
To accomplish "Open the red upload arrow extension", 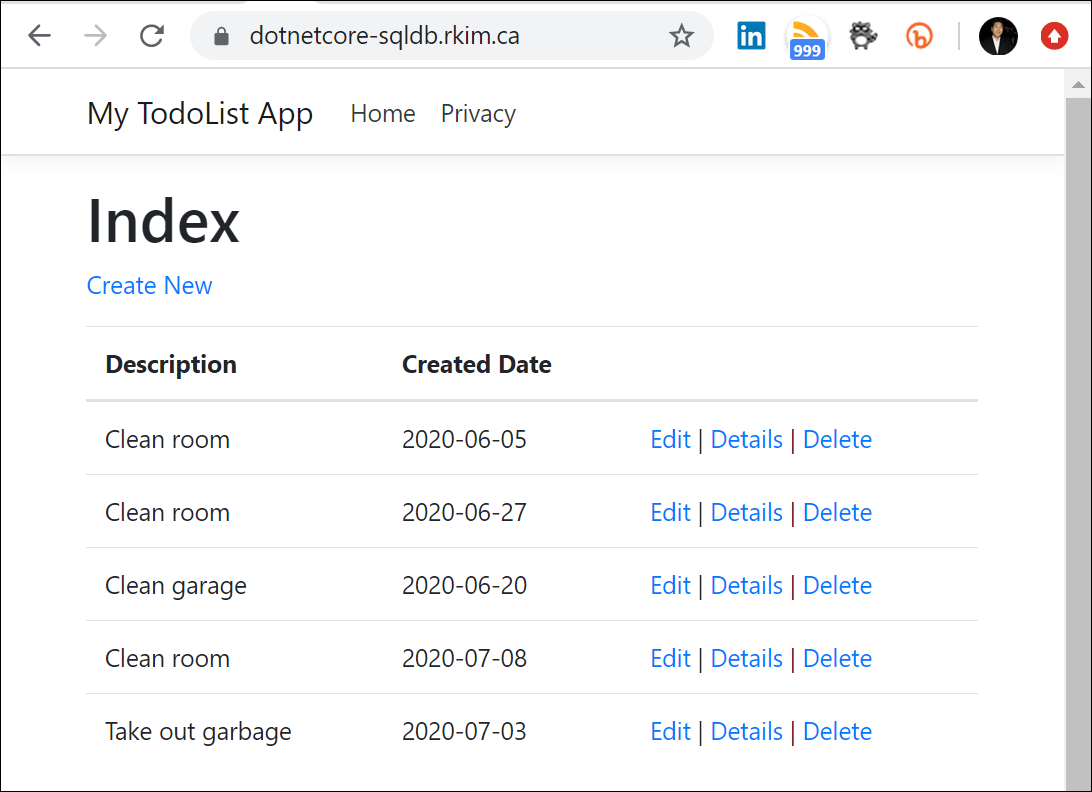I will coord(1054,35).
